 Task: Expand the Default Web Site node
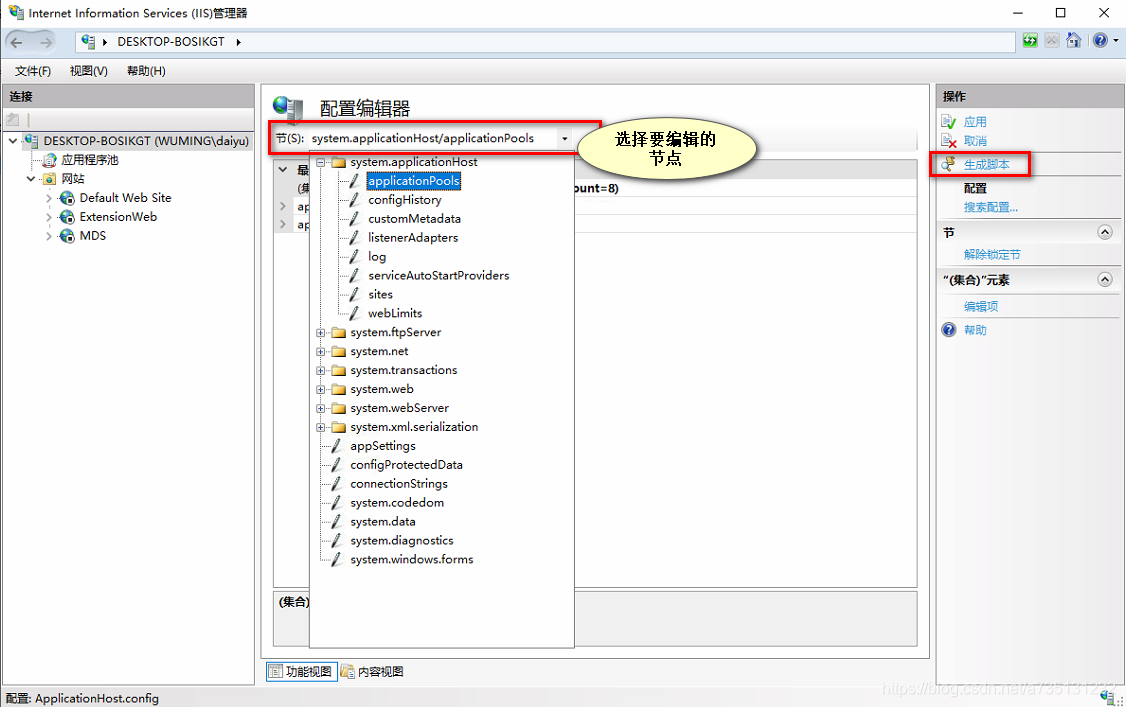(x=49, y=198)
